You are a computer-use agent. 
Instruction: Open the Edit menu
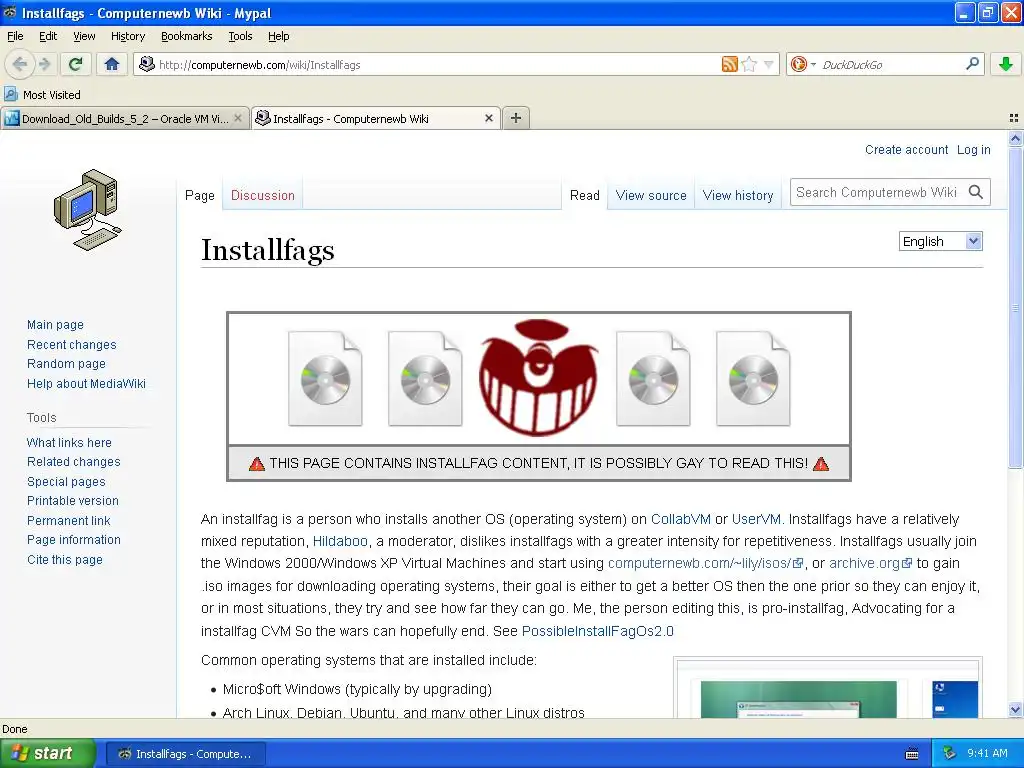tap(48, 36)
